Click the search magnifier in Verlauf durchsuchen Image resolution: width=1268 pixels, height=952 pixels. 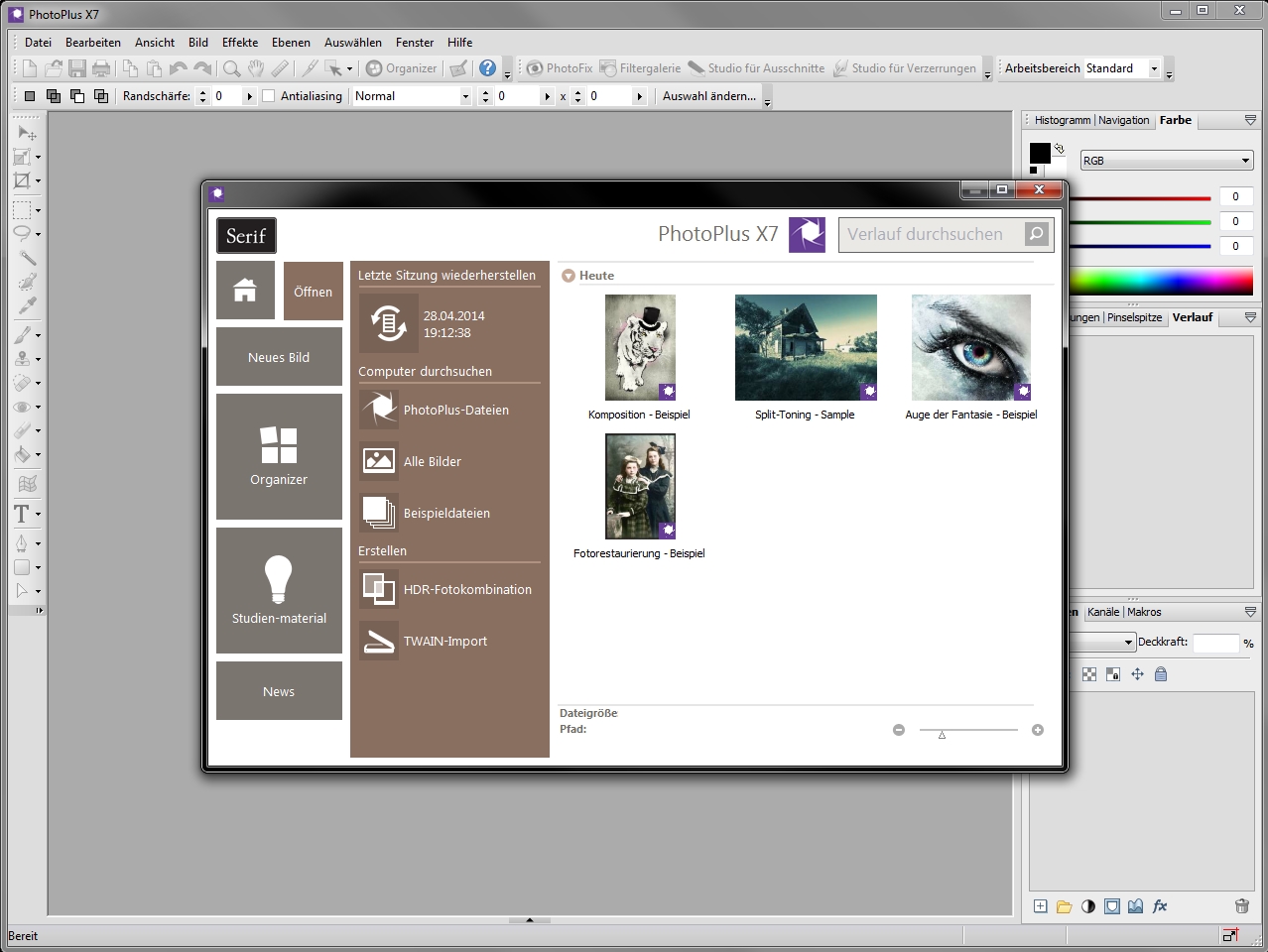(x=1036, y=234)
